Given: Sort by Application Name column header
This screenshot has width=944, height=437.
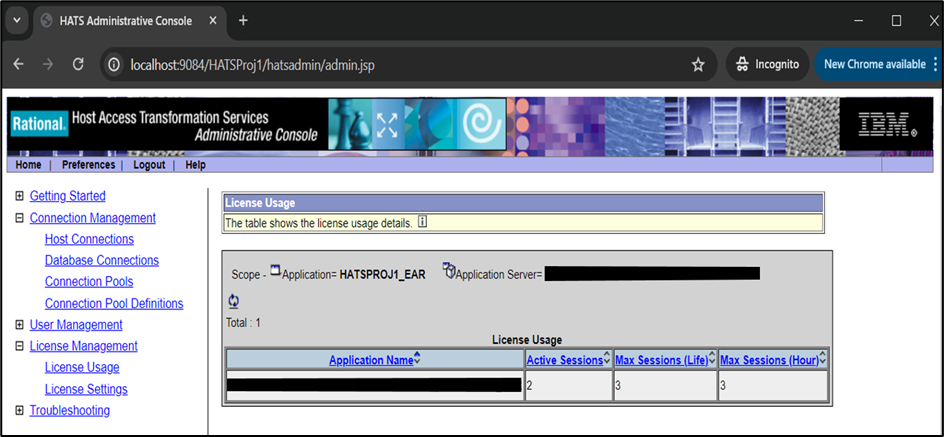Looking at the screenshot, I should (x=371, y=361).
